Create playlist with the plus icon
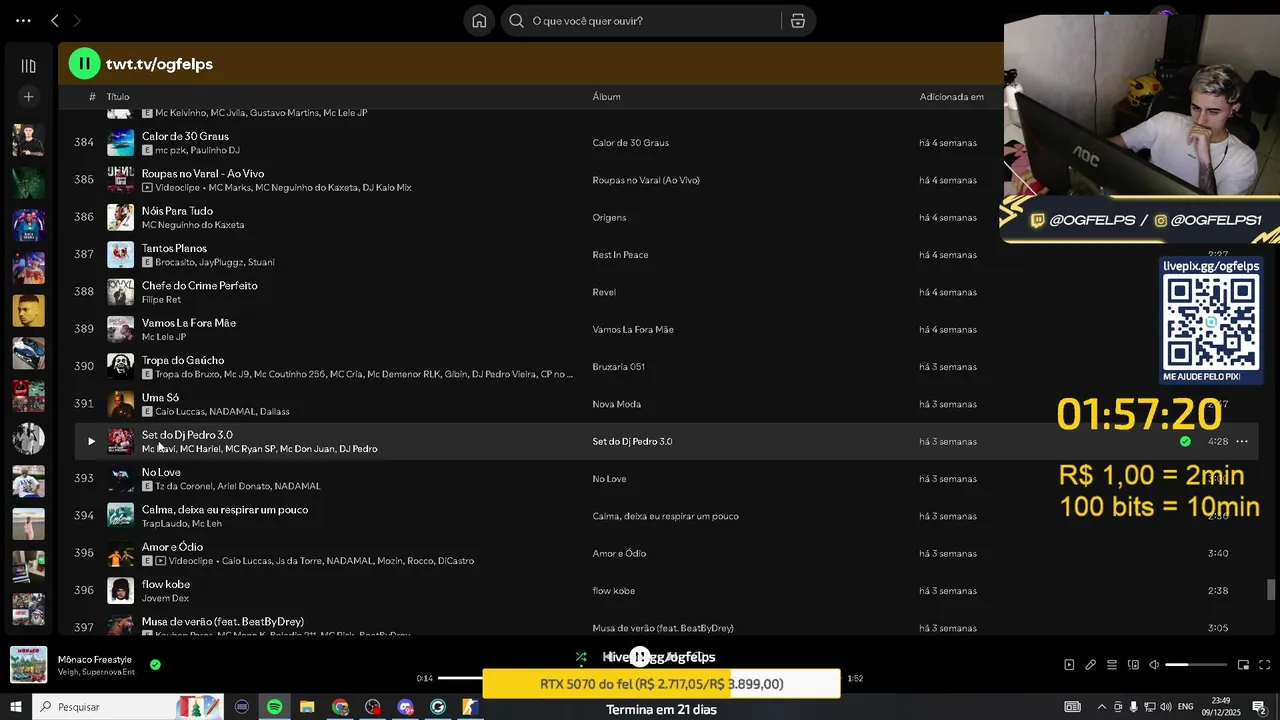The width and height of the screenshot is (1280, 720). point(28,97)
